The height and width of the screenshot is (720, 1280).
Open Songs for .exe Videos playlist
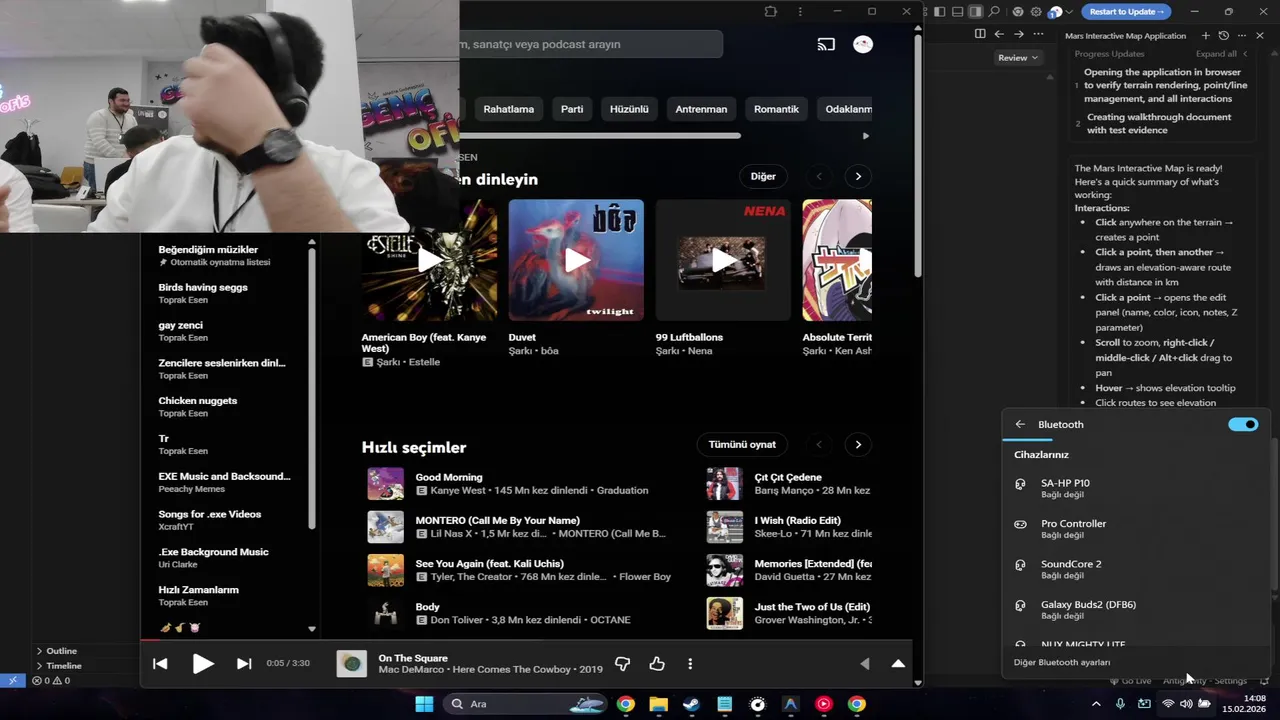225,520
